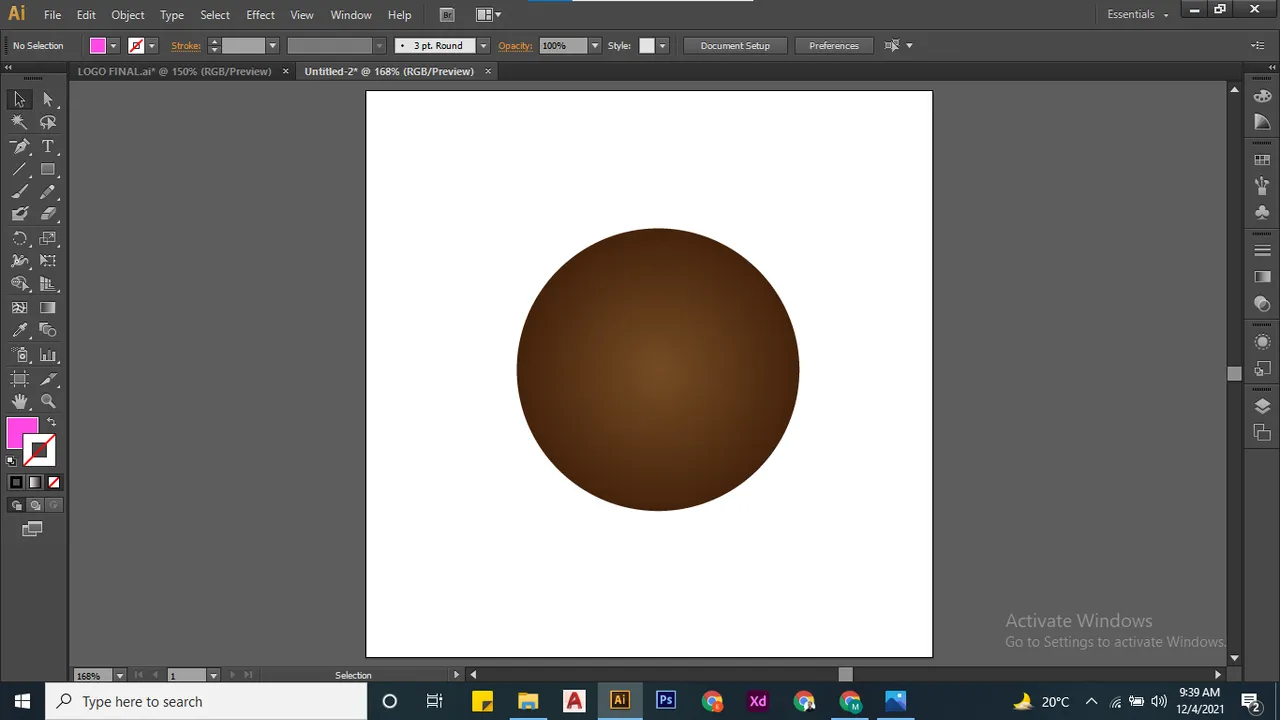Open the Transparency panel

(x=1262, y=303)
